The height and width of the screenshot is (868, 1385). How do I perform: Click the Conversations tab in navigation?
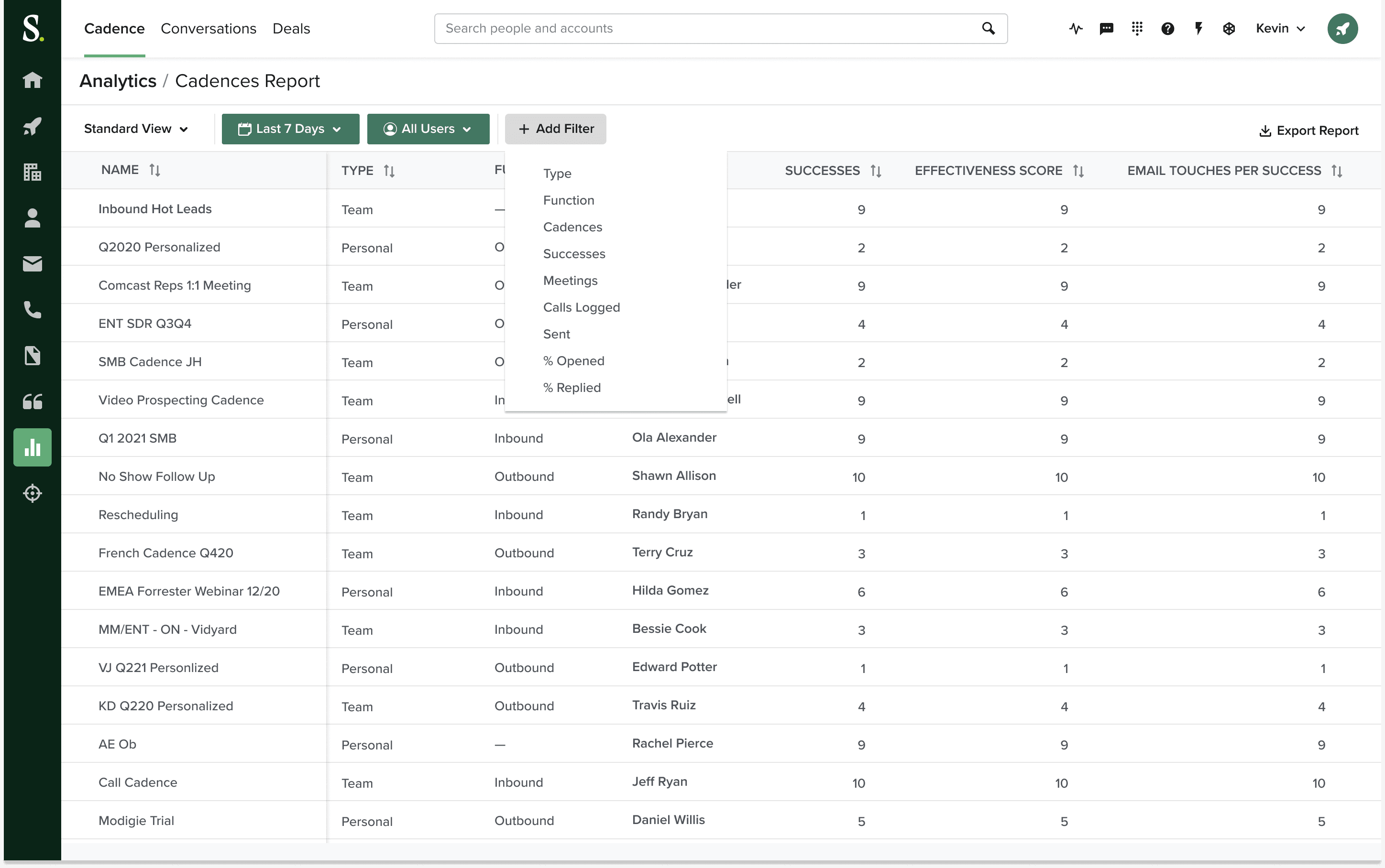[208, 28]
